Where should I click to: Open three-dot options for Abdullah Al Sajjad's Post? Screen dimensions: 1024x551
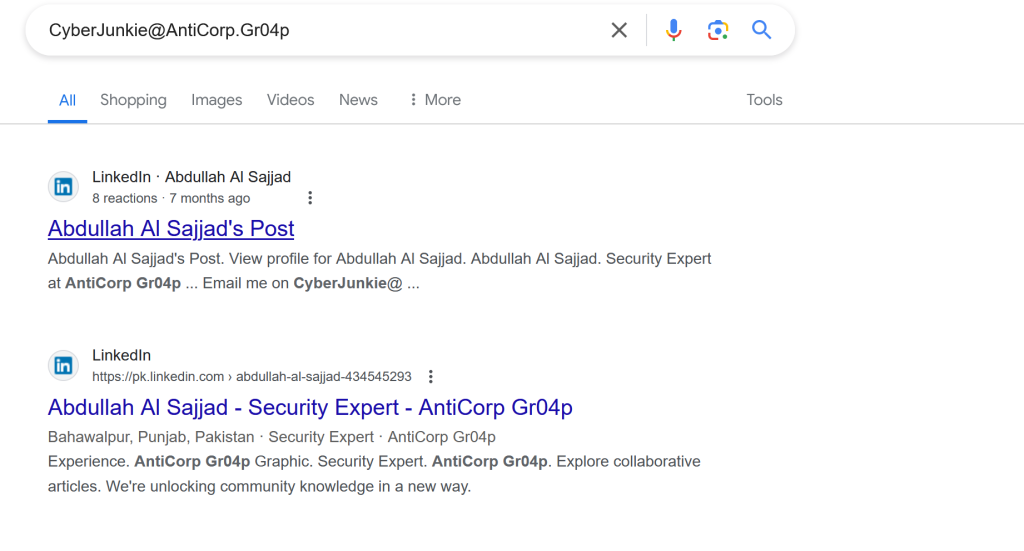click(310, 198)
